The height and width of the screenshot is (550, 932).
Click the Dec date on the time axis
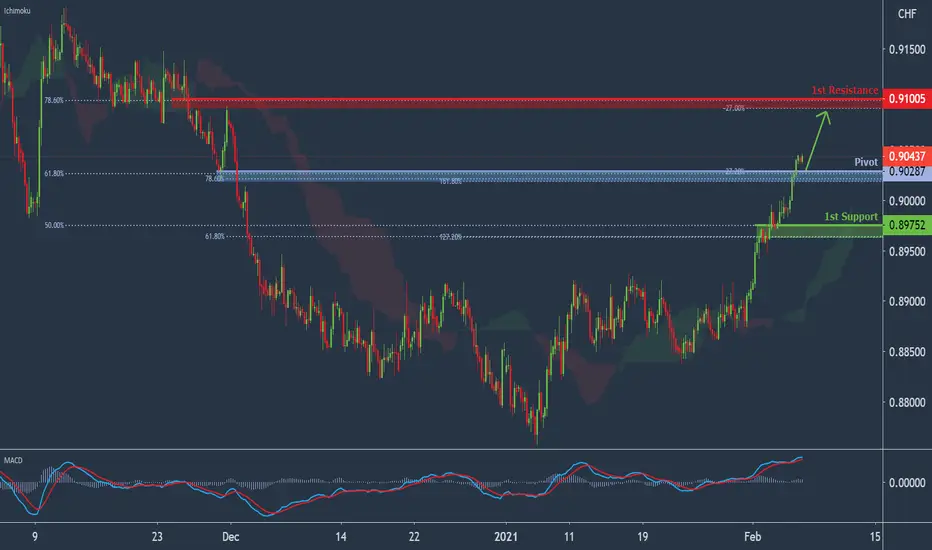coord(231,537)
